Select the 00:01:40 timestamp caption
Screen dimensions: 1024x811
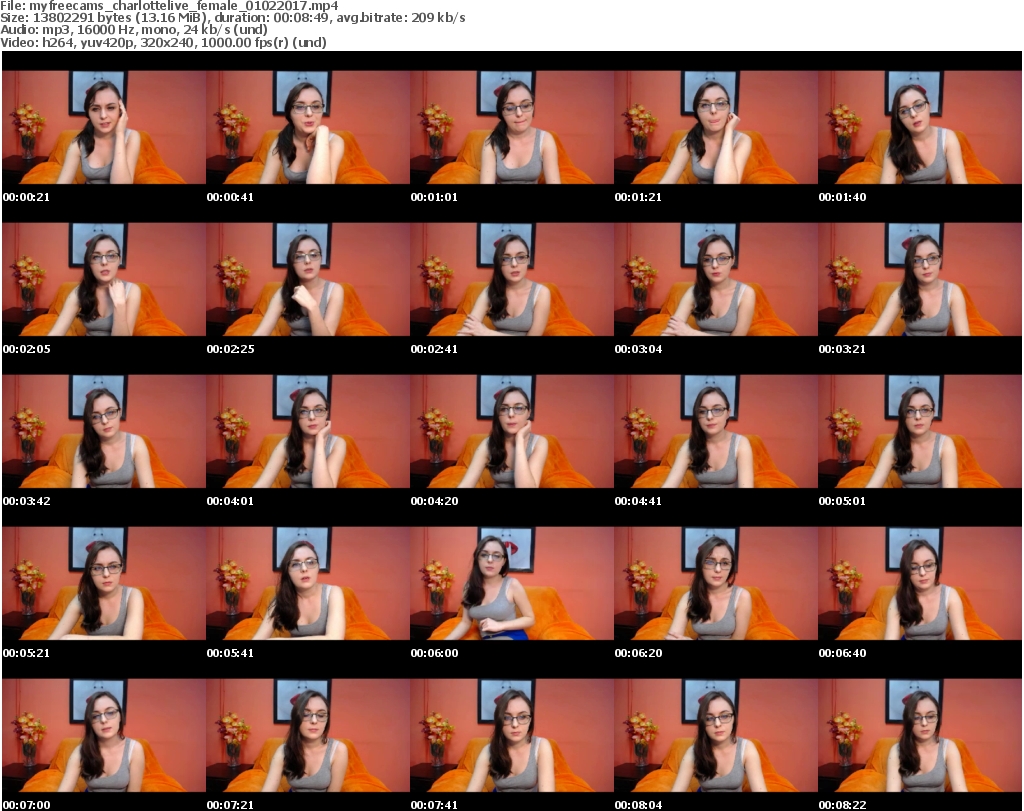pyautogui.click(x=842, y=197)
